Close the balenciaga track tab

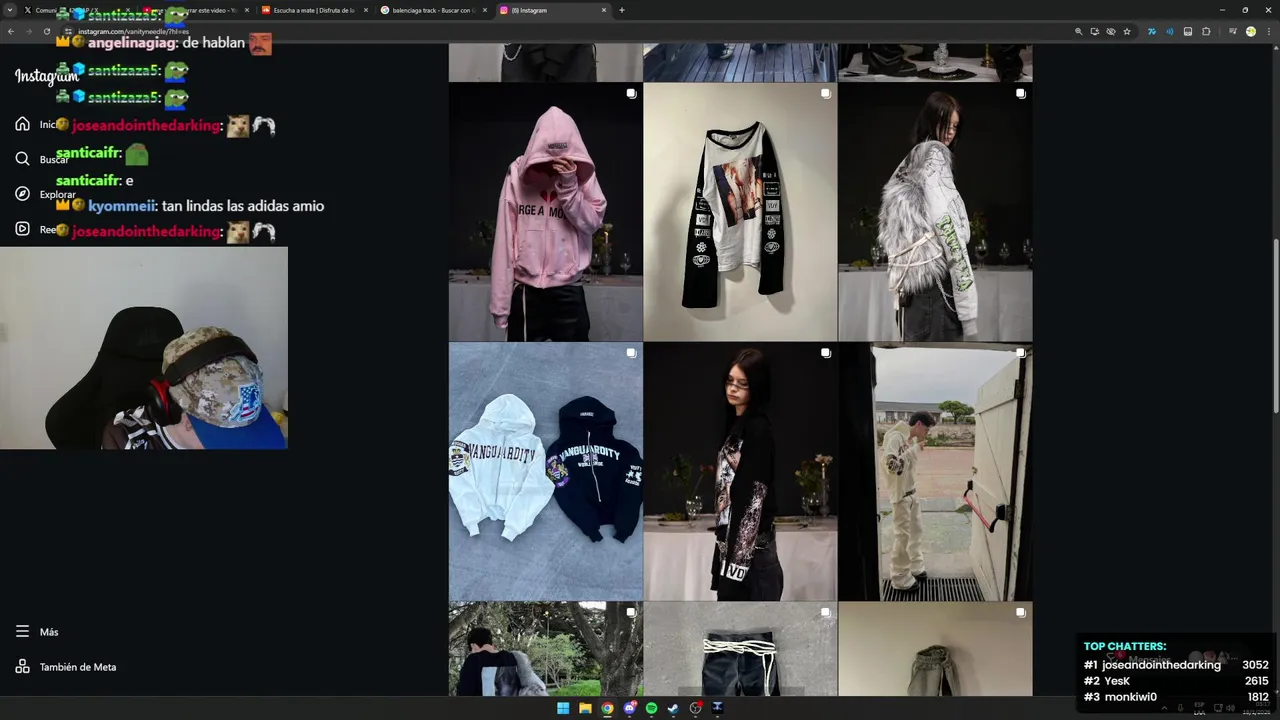click(x=485, y=10)
